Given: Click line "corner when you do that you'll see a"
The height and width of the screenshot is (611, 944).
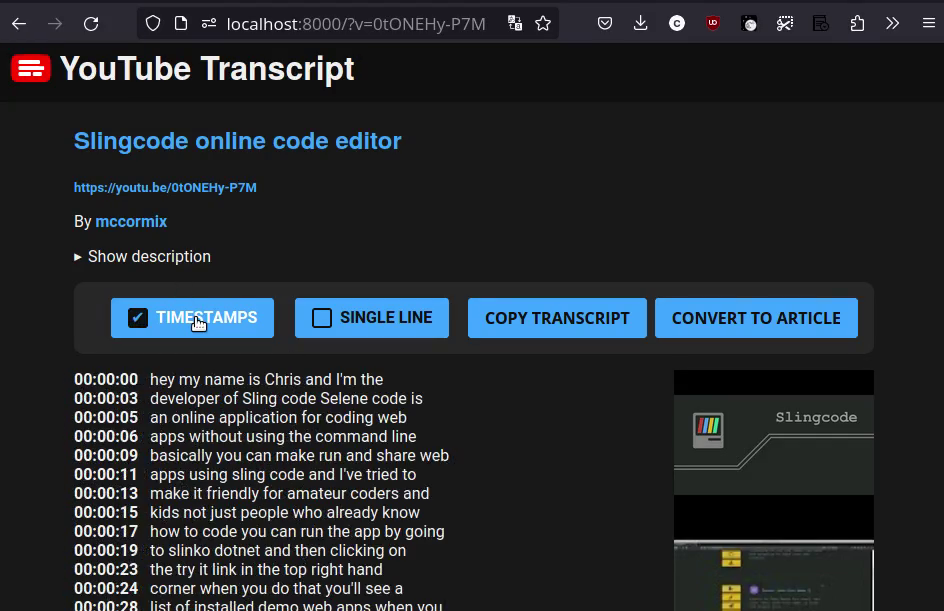Looking at the screenshot, I should click(276, 589).
